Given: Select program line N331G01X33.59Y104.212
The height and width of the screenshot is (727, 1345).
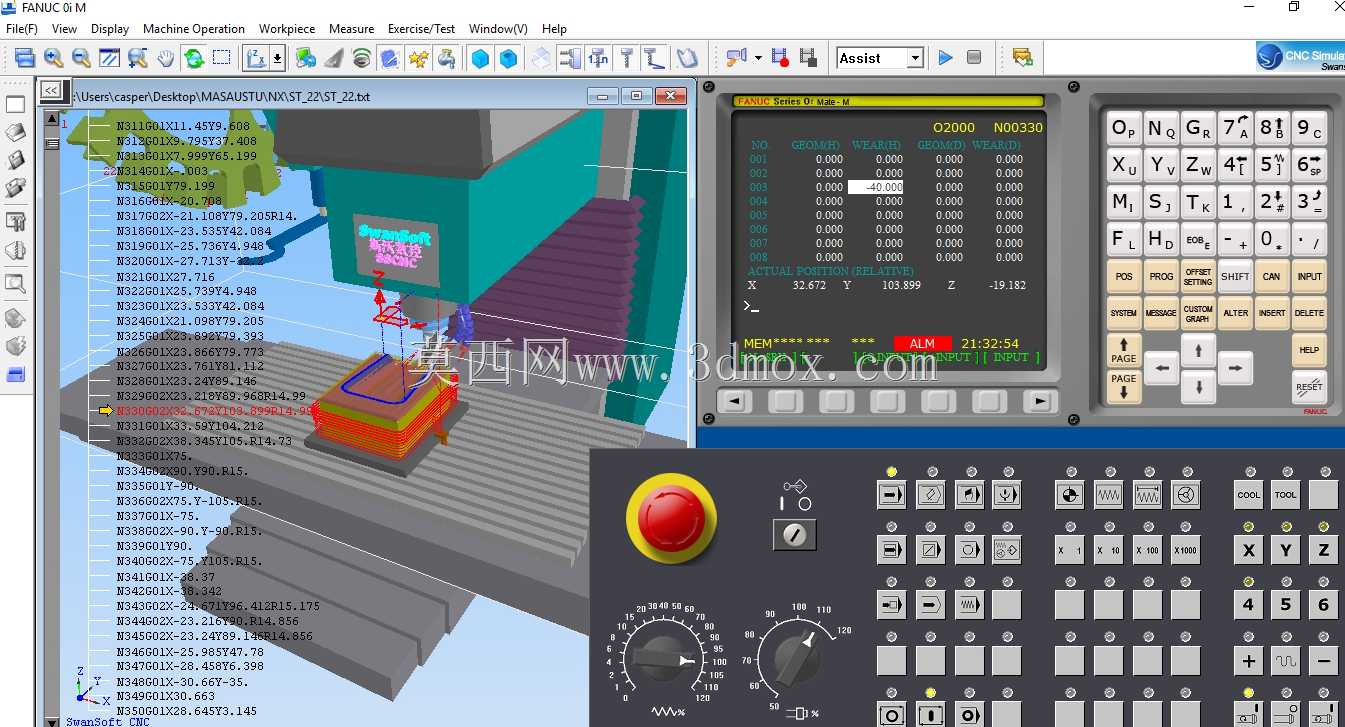Looking at the screenshot, I should point(190,426).
